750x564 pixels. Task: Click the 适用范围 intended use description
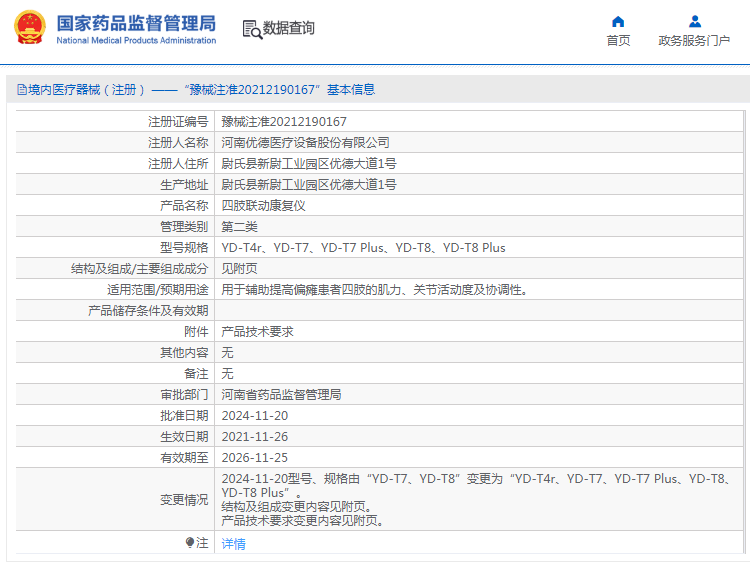pyautogui.click(x=375, y=290)
